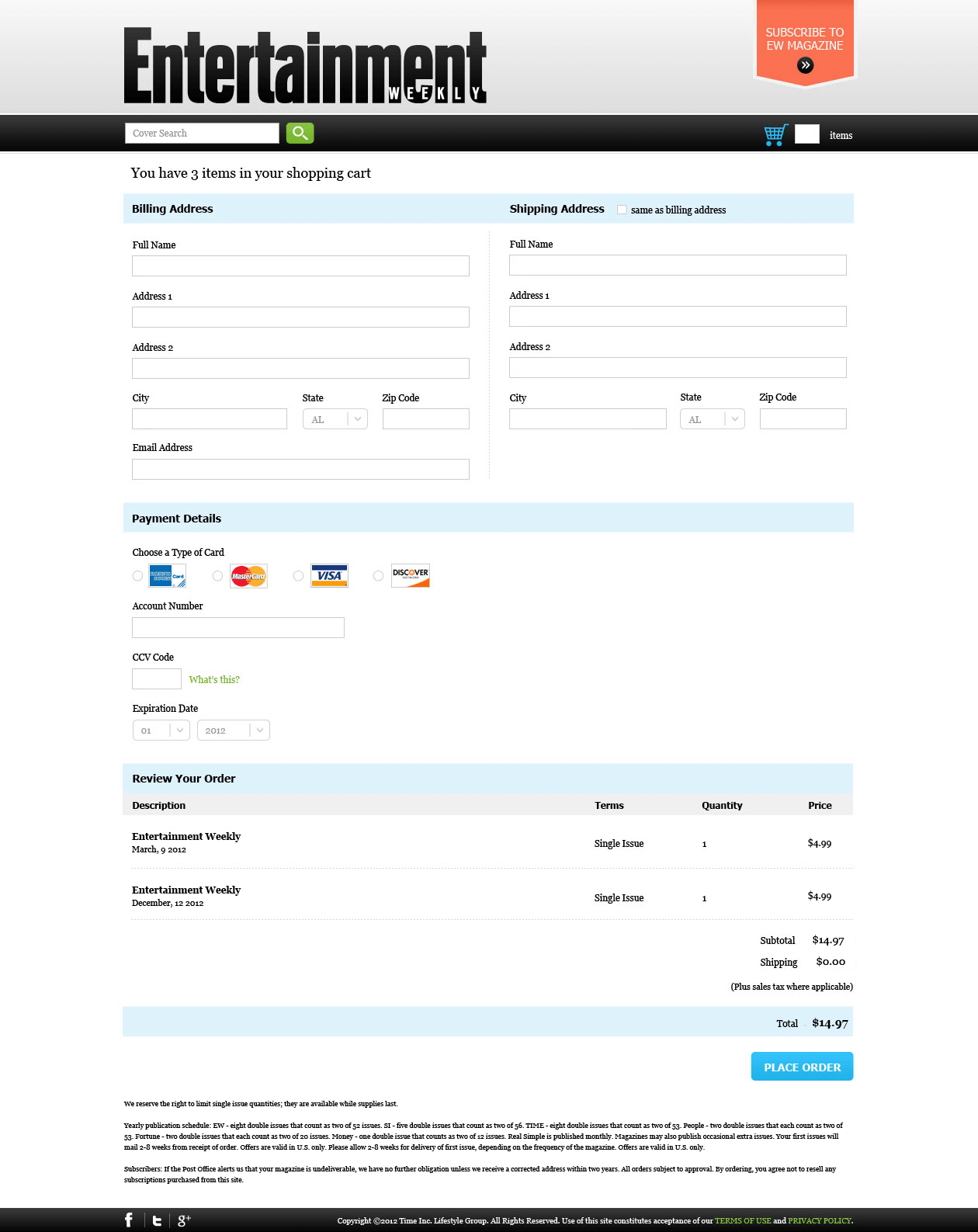This screenshot has height=1232, width=978.
Task: Focus the billing Zip Code field
Action: coord(426,419)
